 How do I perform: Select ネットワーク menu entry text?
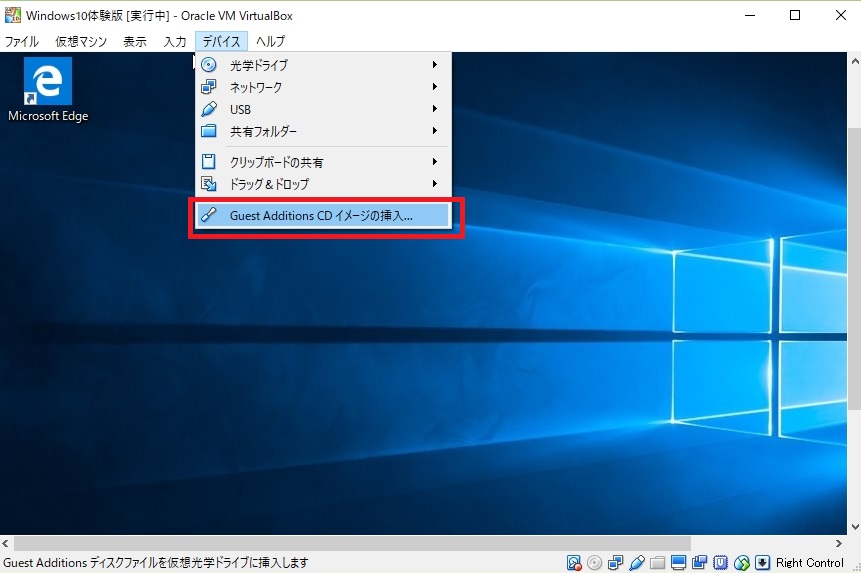point(256,87)
